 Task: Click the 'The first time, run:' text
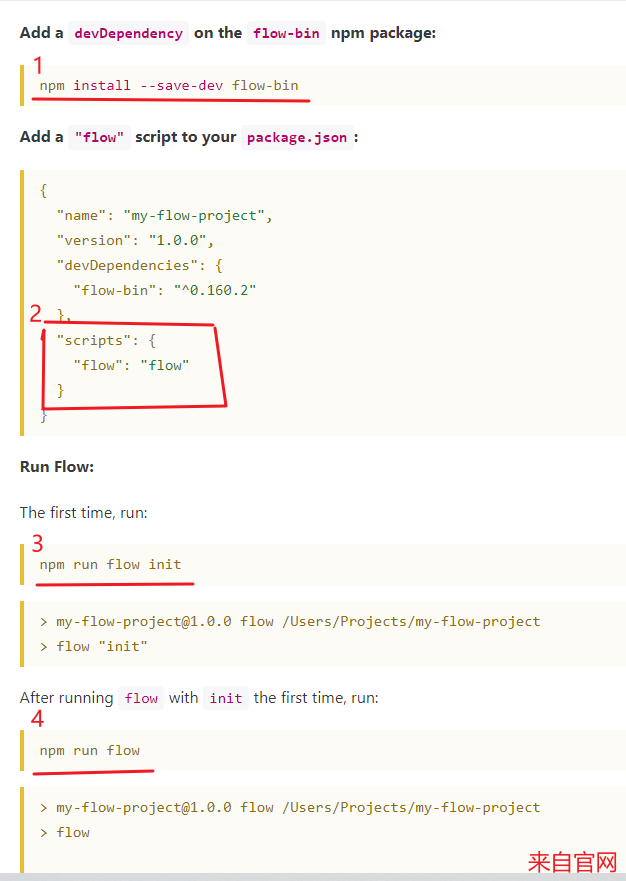(x=84, y=512)
